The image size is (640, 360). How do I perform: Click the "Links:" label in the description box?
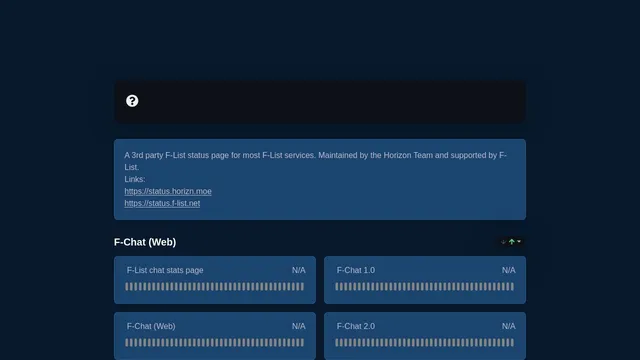point(135,179)
